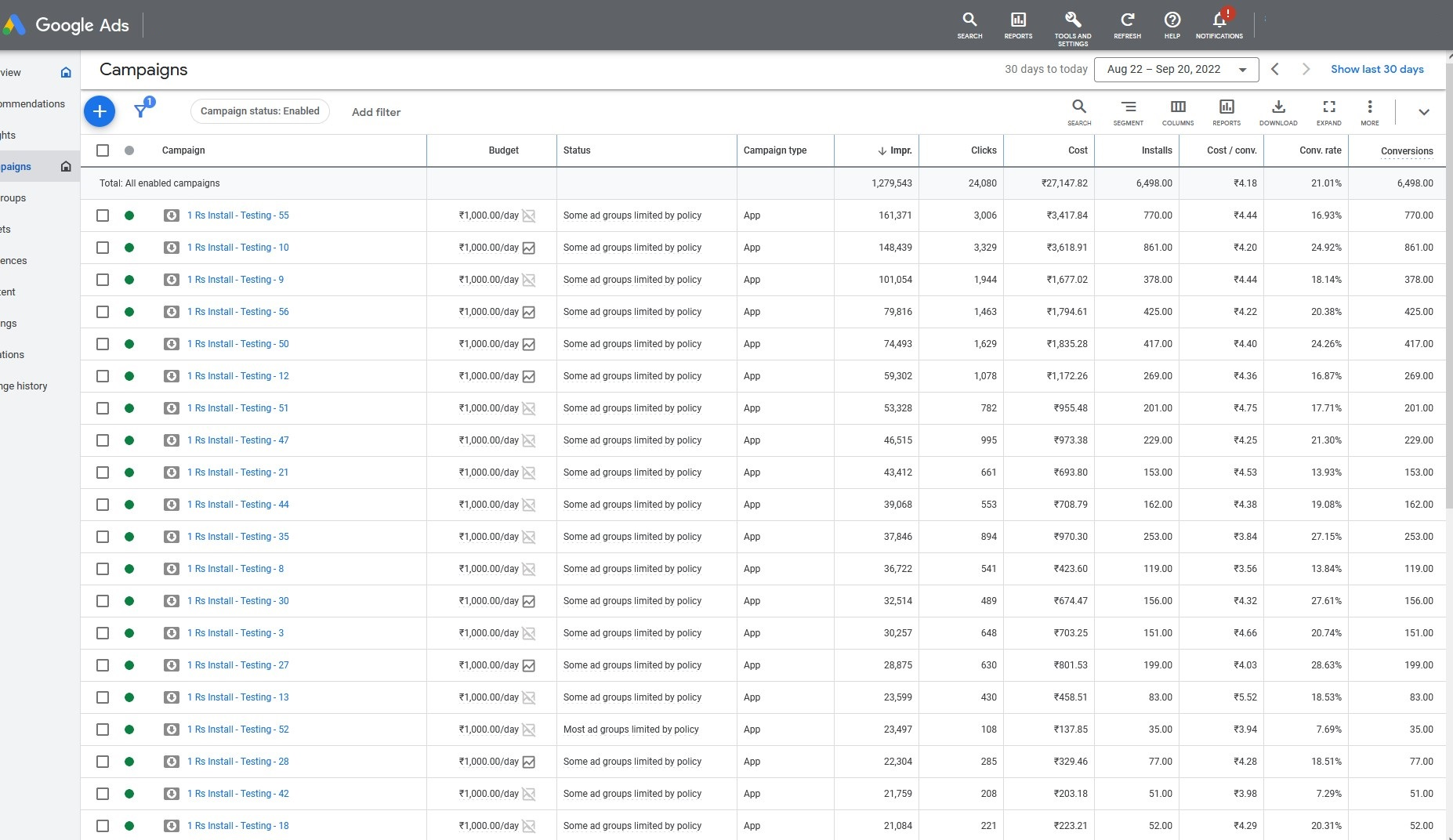Select checkbox for Testing - 10 campaign
The width and height of the screenshot is (1453, 840).
click(x=103, y=248)
